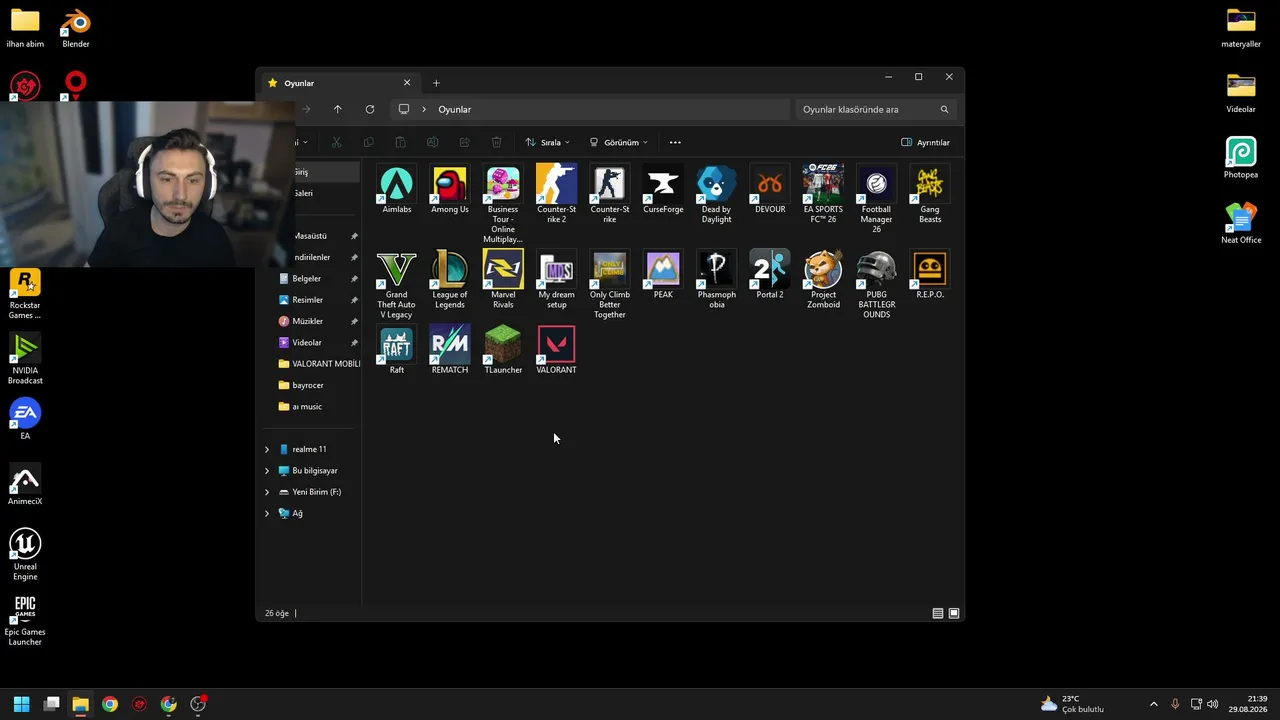Select the TLauncher Minecraft icon
The width and height of the screenshot is (1280, 720).
503,350
